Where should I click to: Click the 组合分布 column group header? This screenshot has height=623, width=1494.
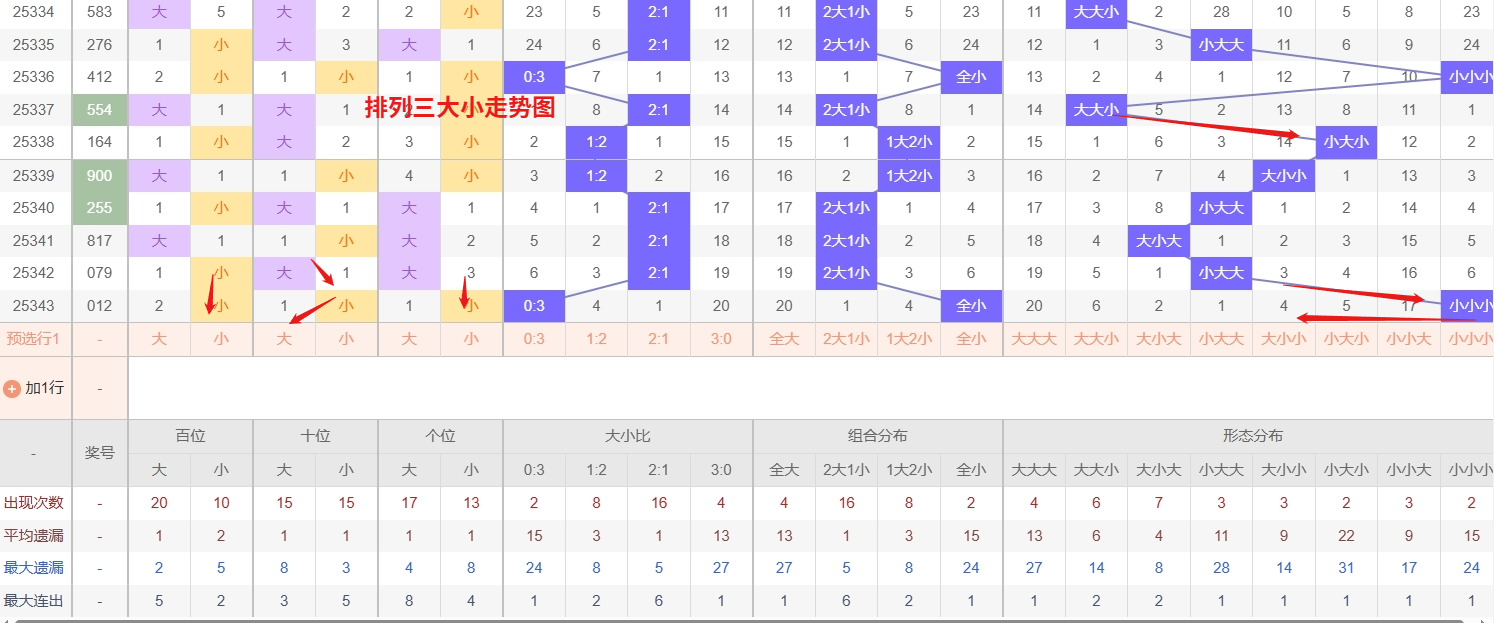pos(878,436)
